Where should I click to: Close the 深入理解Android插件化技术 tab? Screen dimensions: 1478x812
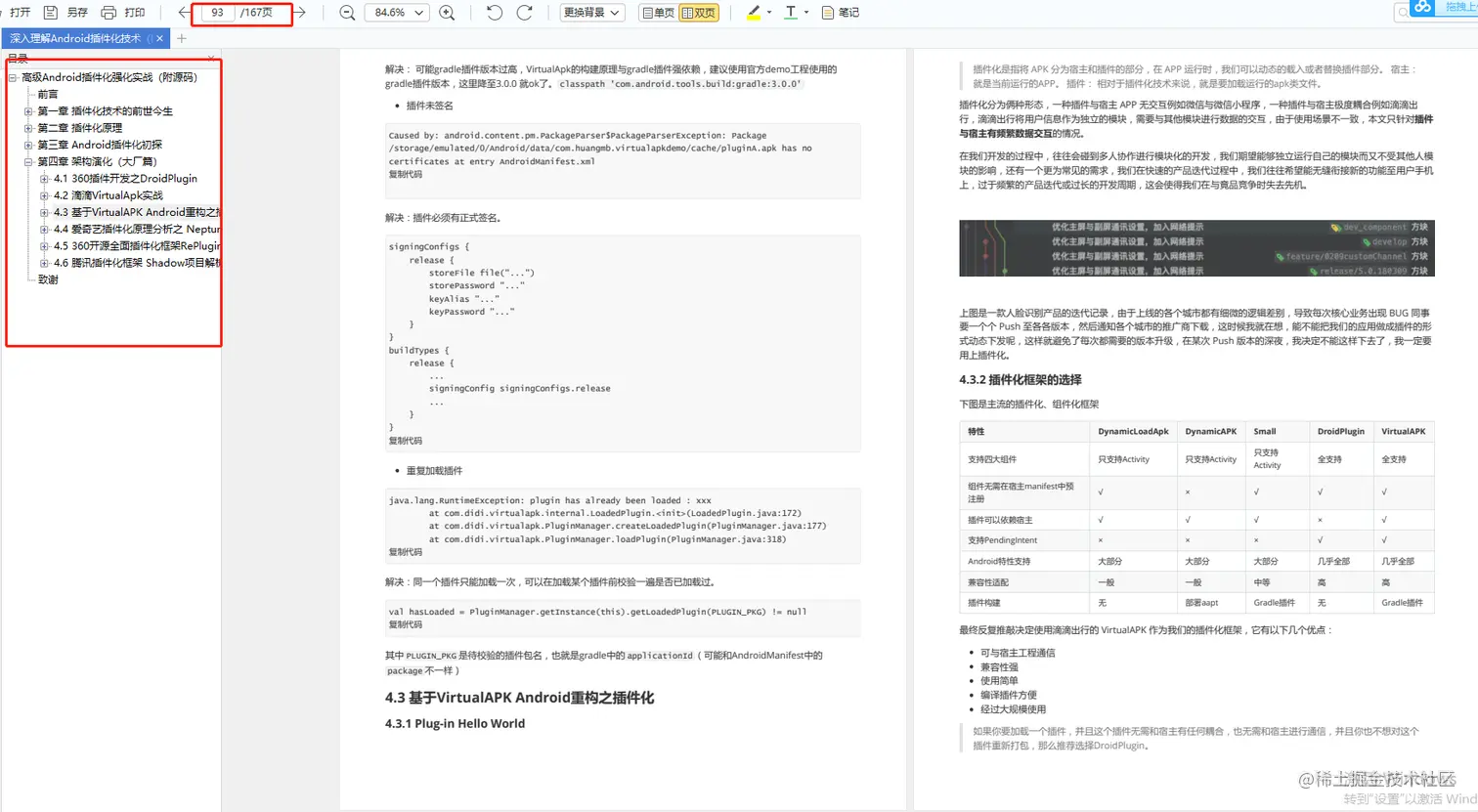point(160,38)
